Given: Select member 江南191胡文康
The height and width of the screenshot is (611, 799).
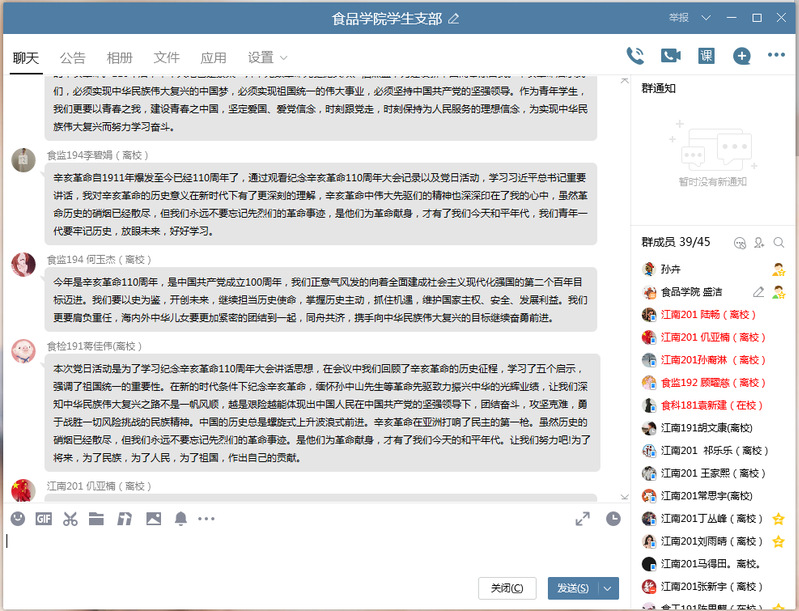Looking at the screenshot, I should 713,428.
